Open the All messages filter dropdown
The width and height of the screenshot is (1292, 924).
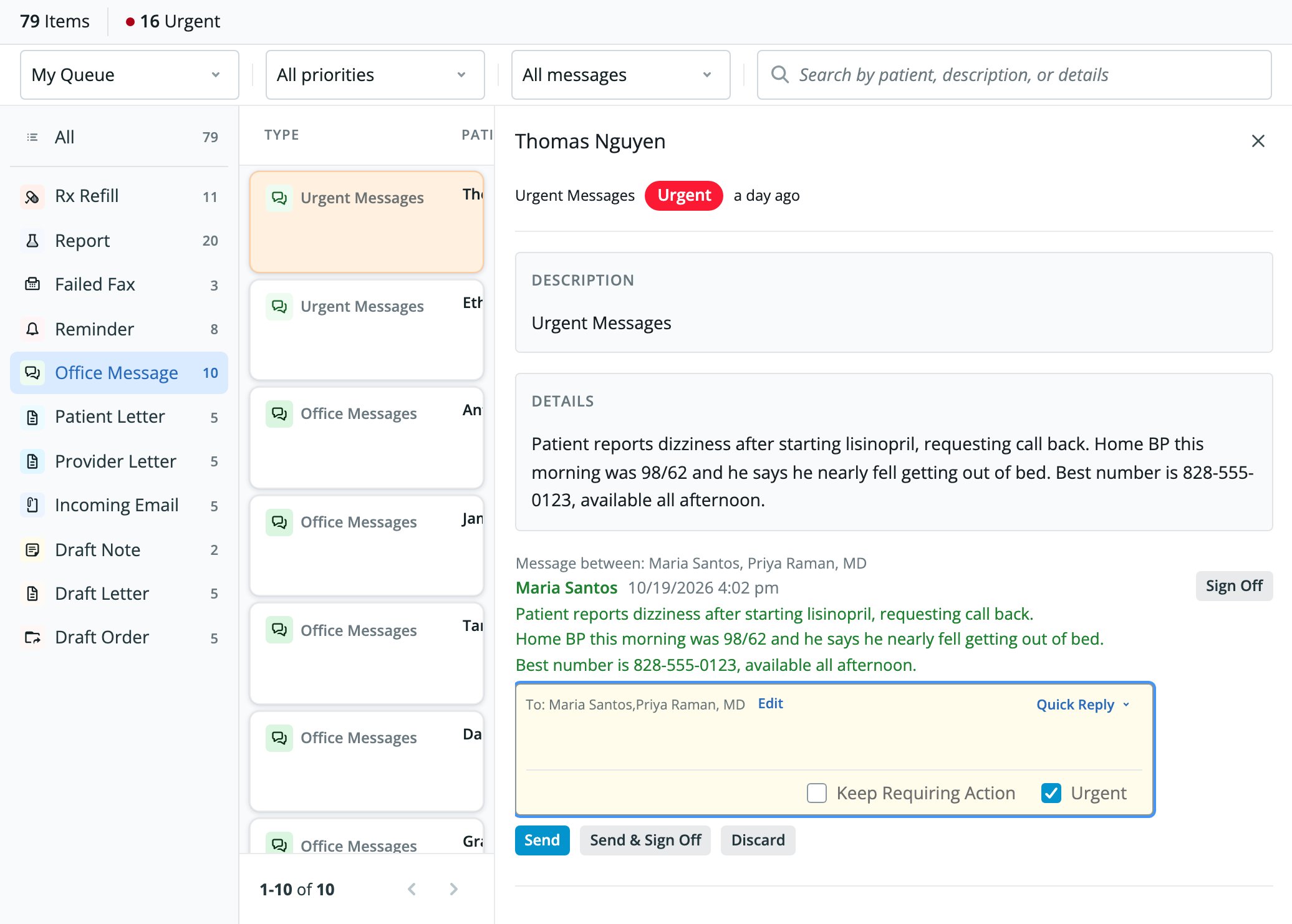coord(620,75)
